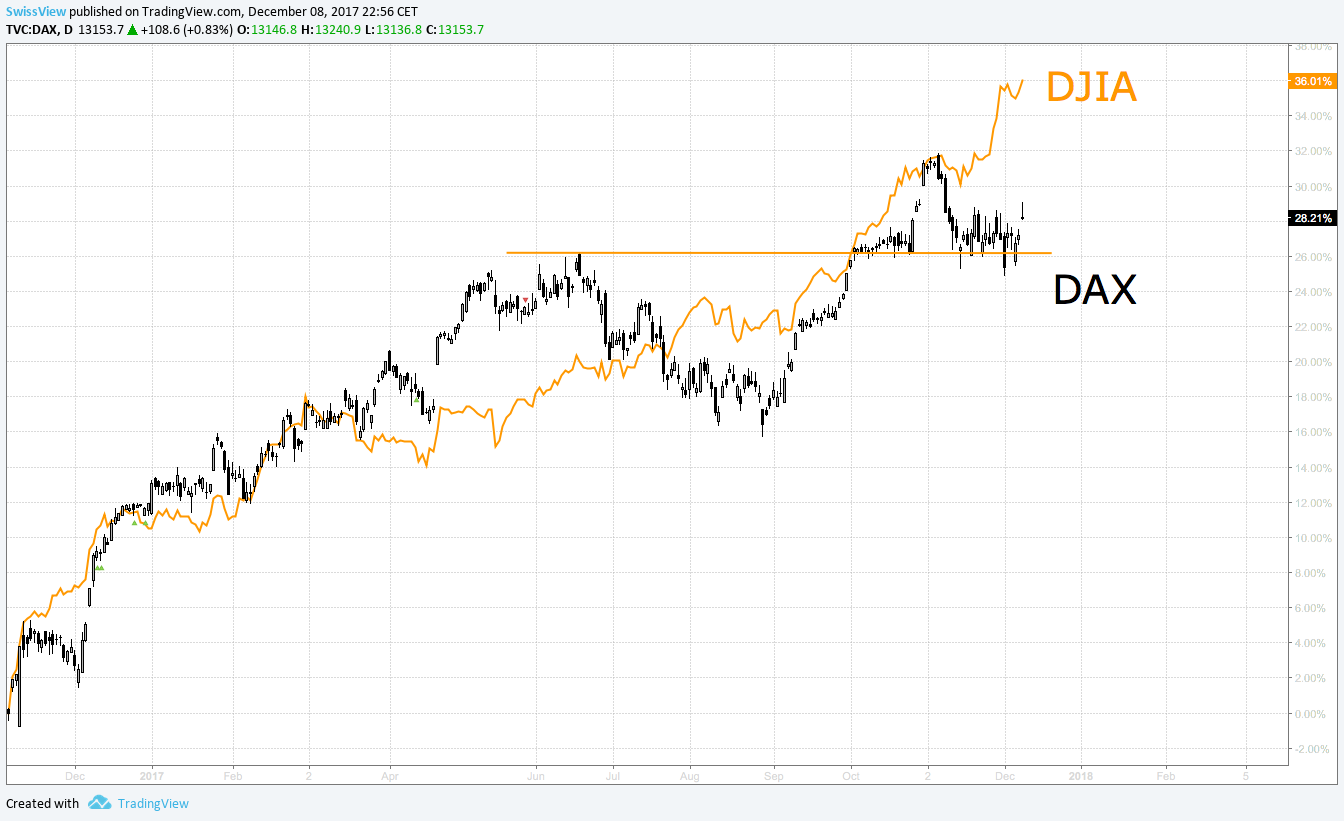Click the 32.00% scale label
This screenshot has height=821, width=1344.
click(1312, 152)
